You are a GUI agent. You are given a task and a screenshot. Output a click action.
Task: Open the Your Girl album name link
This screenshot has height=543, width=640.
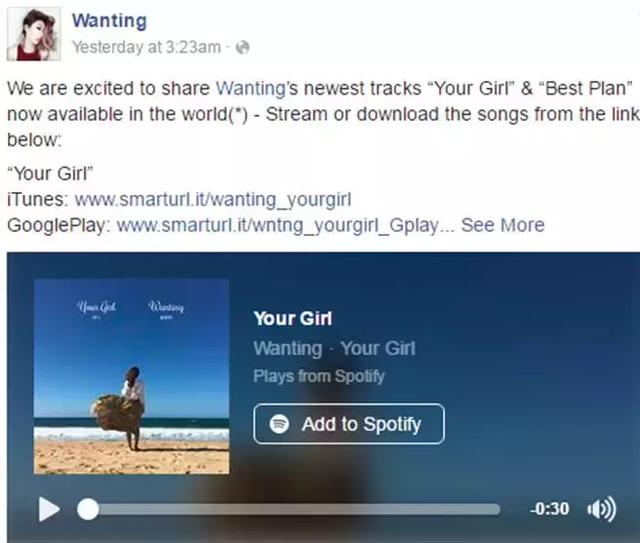click(x=378, y=348)
